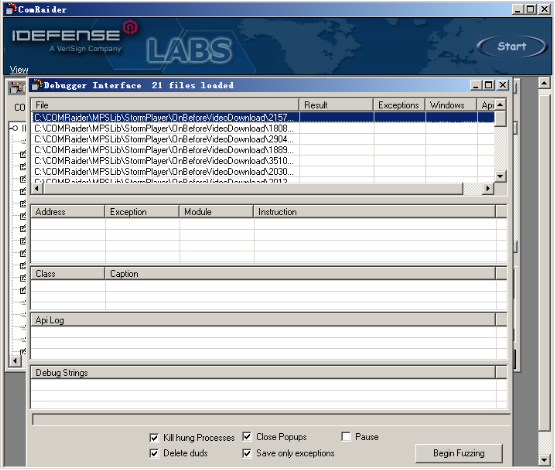
Task: Click the Instruction column header
Action: click(374, 212)
